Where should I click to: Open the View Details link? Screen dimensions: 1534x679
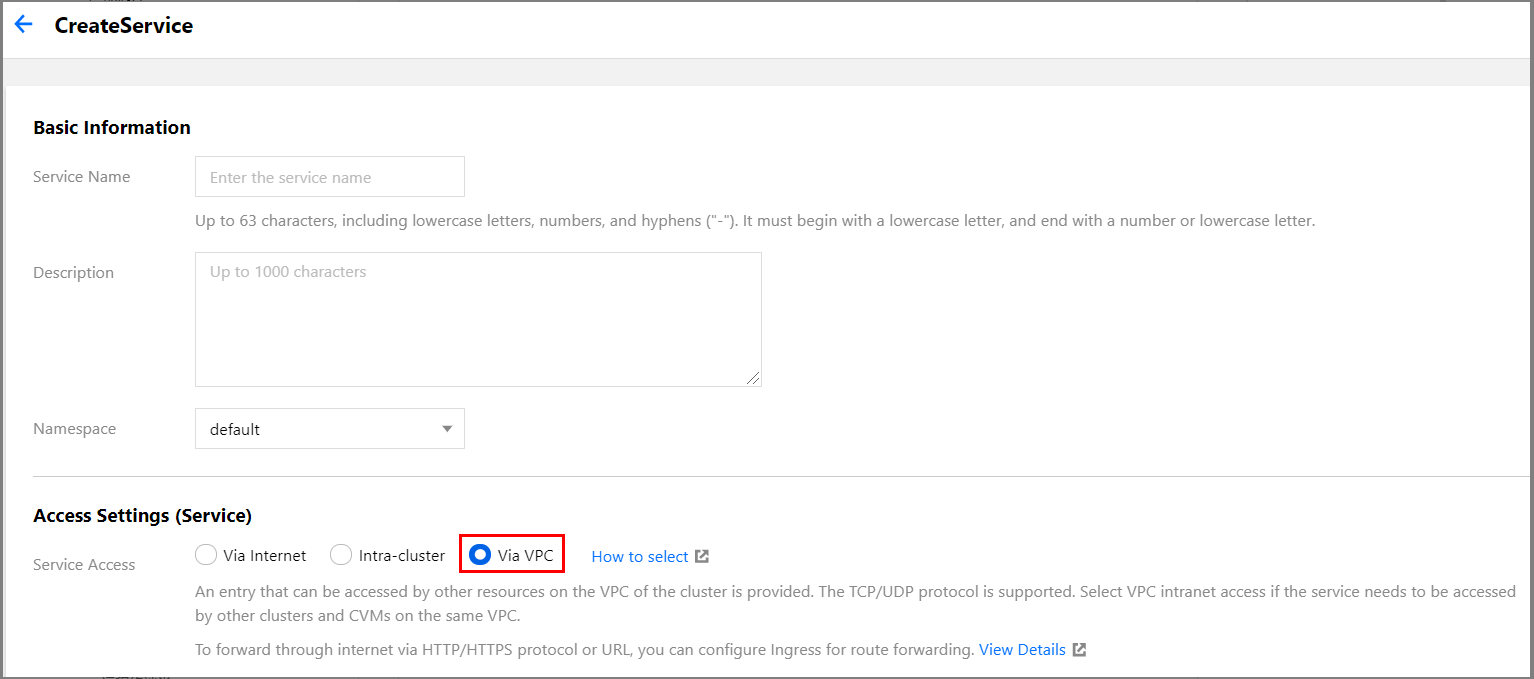tap(1022, 650)
